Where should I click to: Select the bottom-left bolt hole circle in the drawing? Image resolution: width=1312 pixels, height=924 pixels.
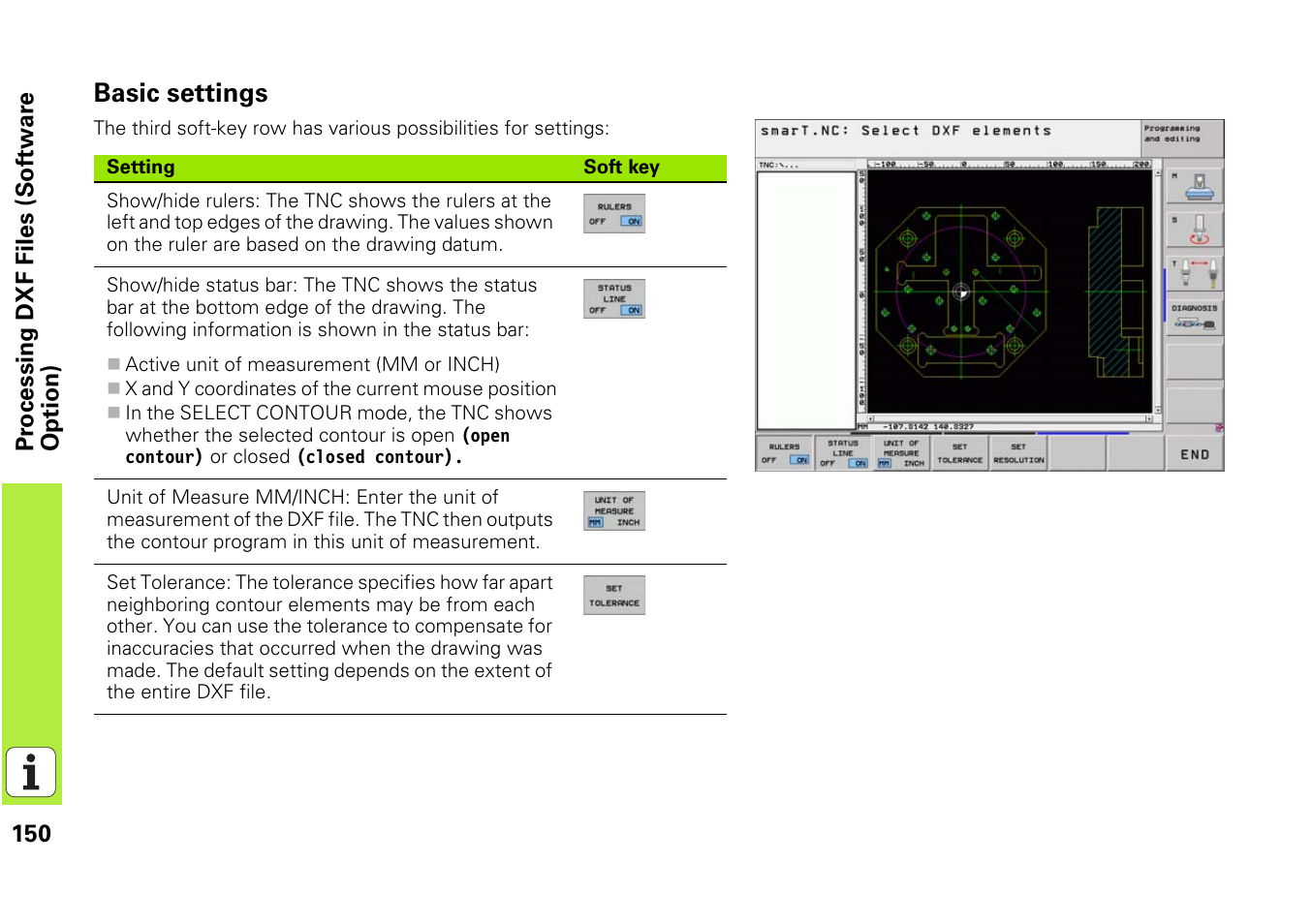908,345
